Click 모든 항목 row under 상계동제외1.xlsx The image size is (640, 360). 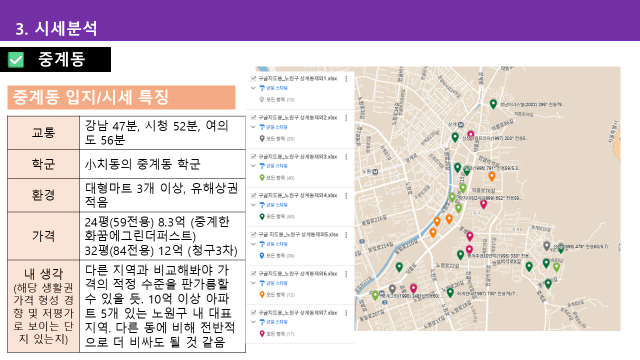click(x=277, y=100)
